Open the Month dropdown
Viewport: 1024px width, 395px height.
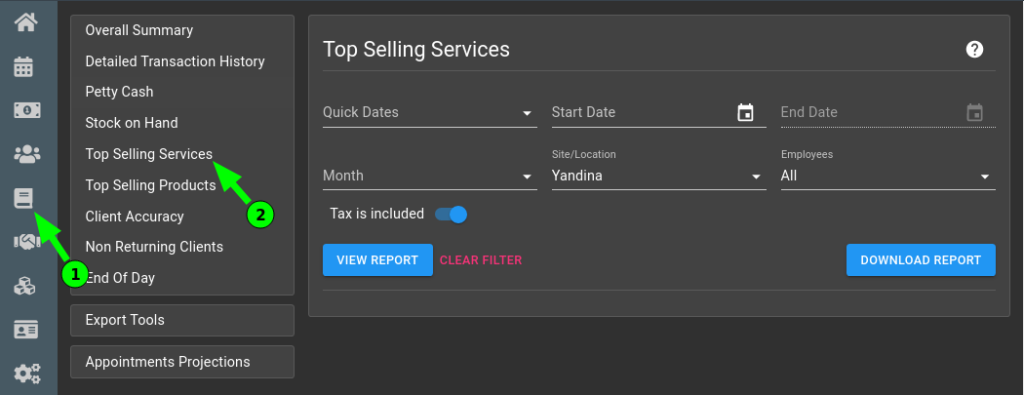430,176
